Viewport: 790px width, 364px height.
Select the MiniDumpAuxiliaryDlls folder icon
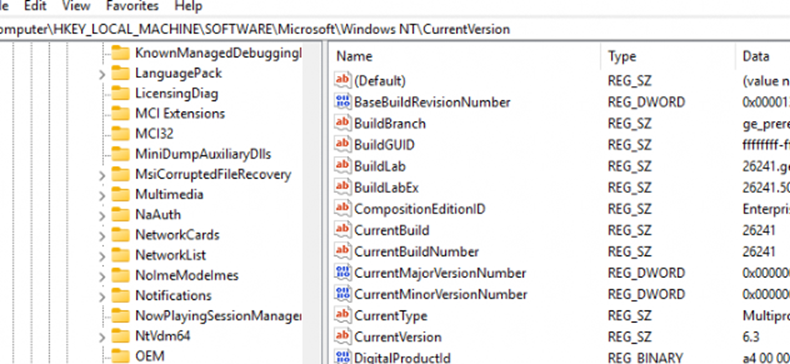coord(120,154)
